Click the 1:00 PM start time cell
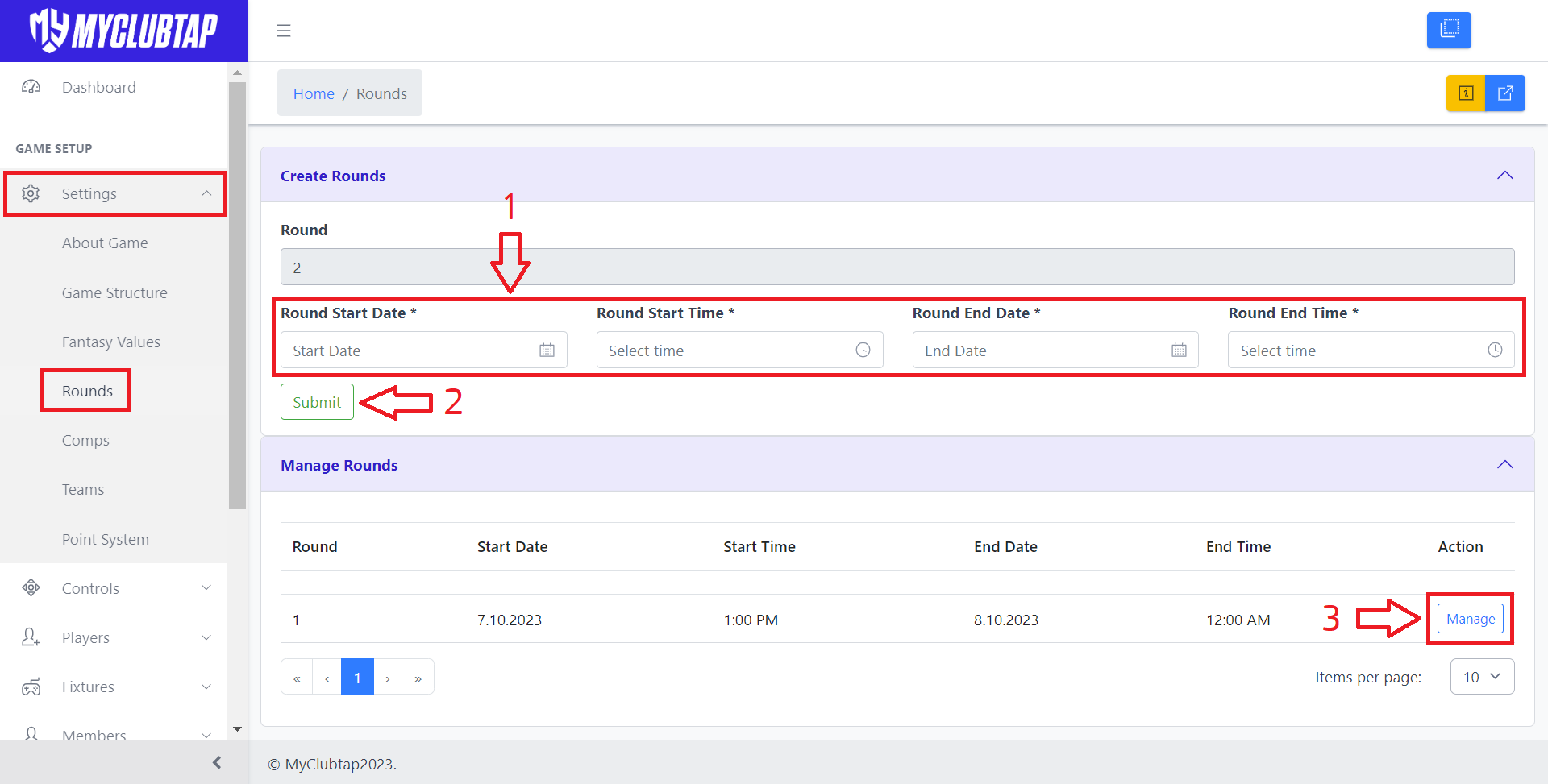This screenshot has height=784, width=1548. [x=751, y=620]
